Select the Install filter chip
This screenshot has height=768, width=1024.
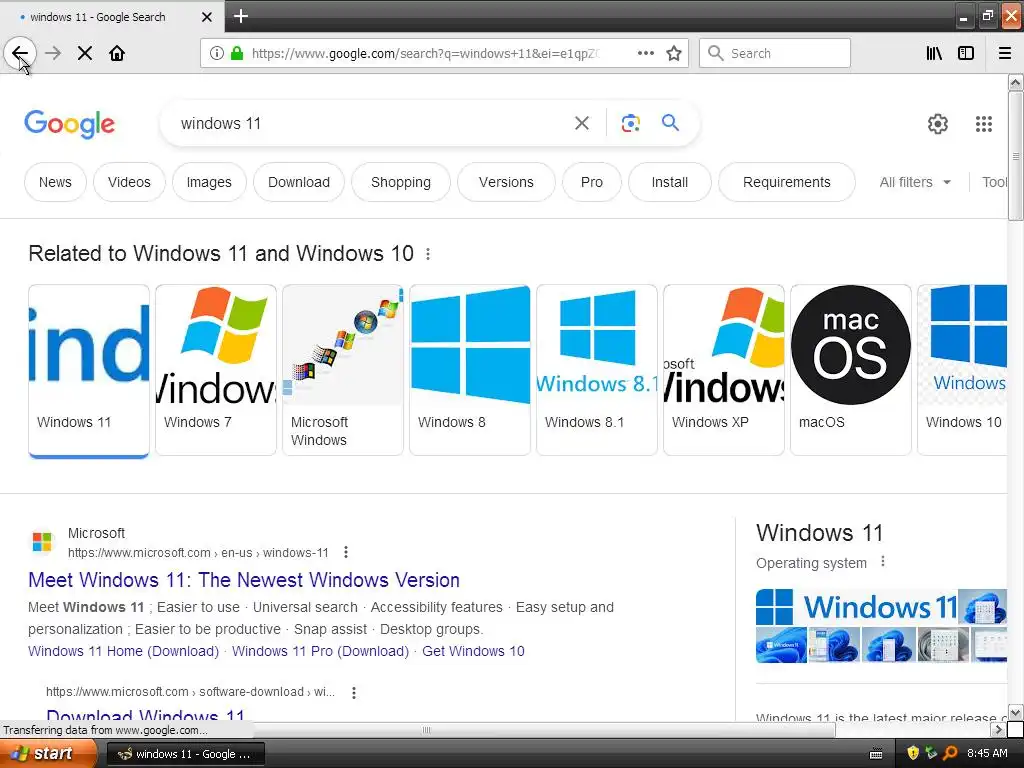point(669,182)
